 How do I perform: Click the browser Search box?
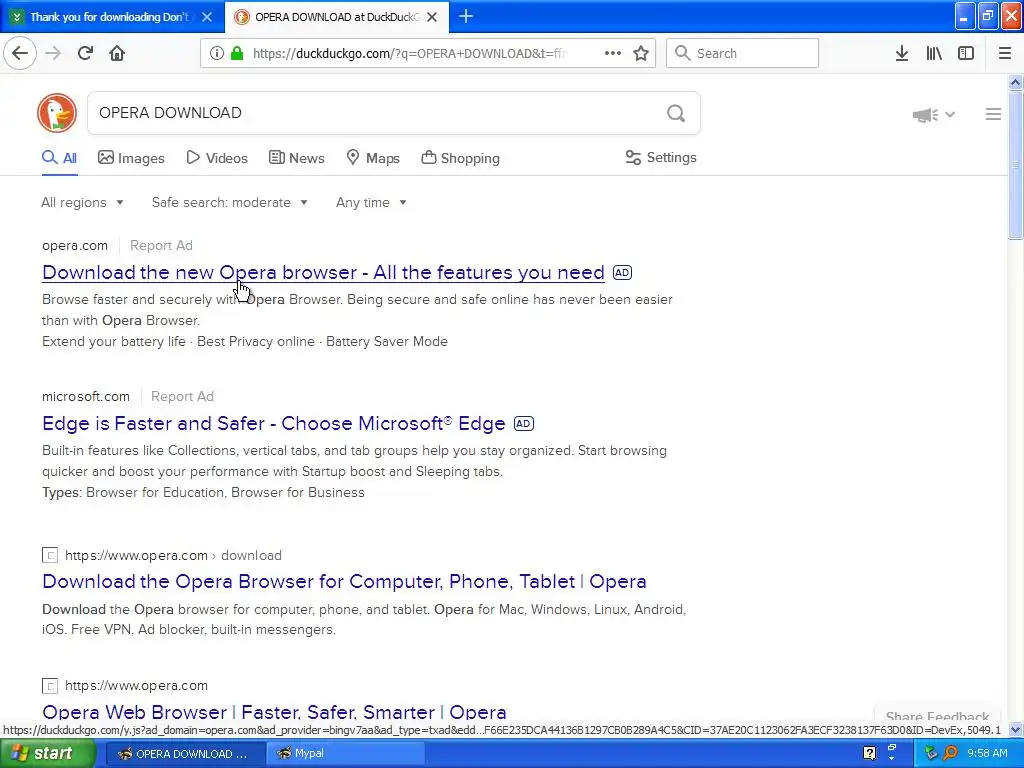pyautogui.click(x=742, y=54)
